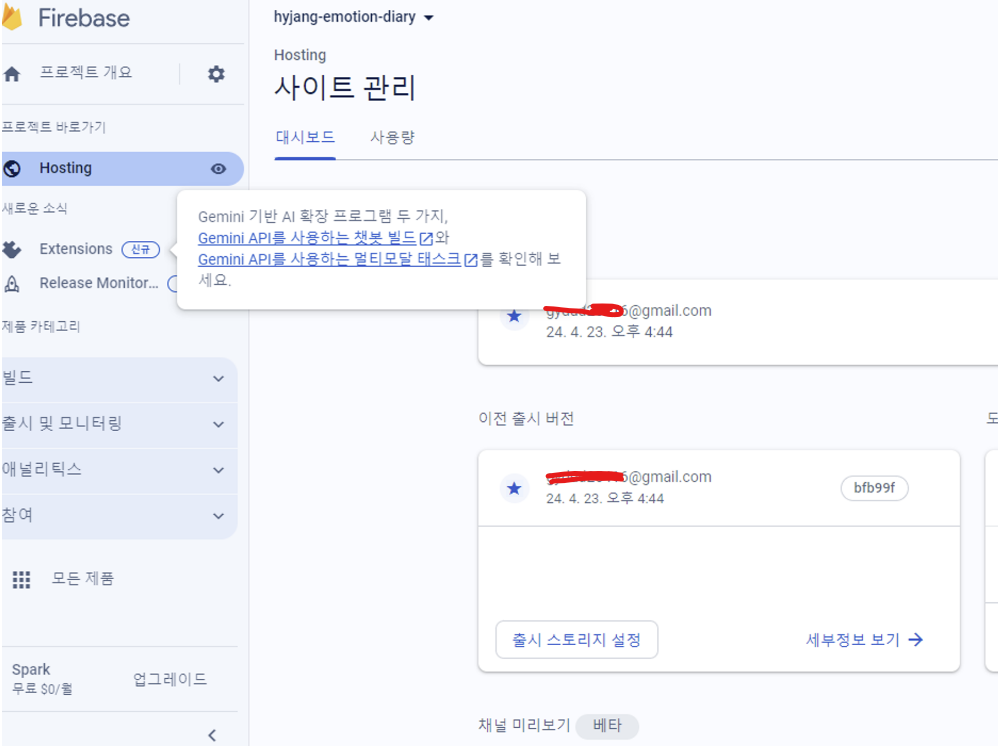
Task: Click the 사이트 관리 page title
Action: coord(345,87)
